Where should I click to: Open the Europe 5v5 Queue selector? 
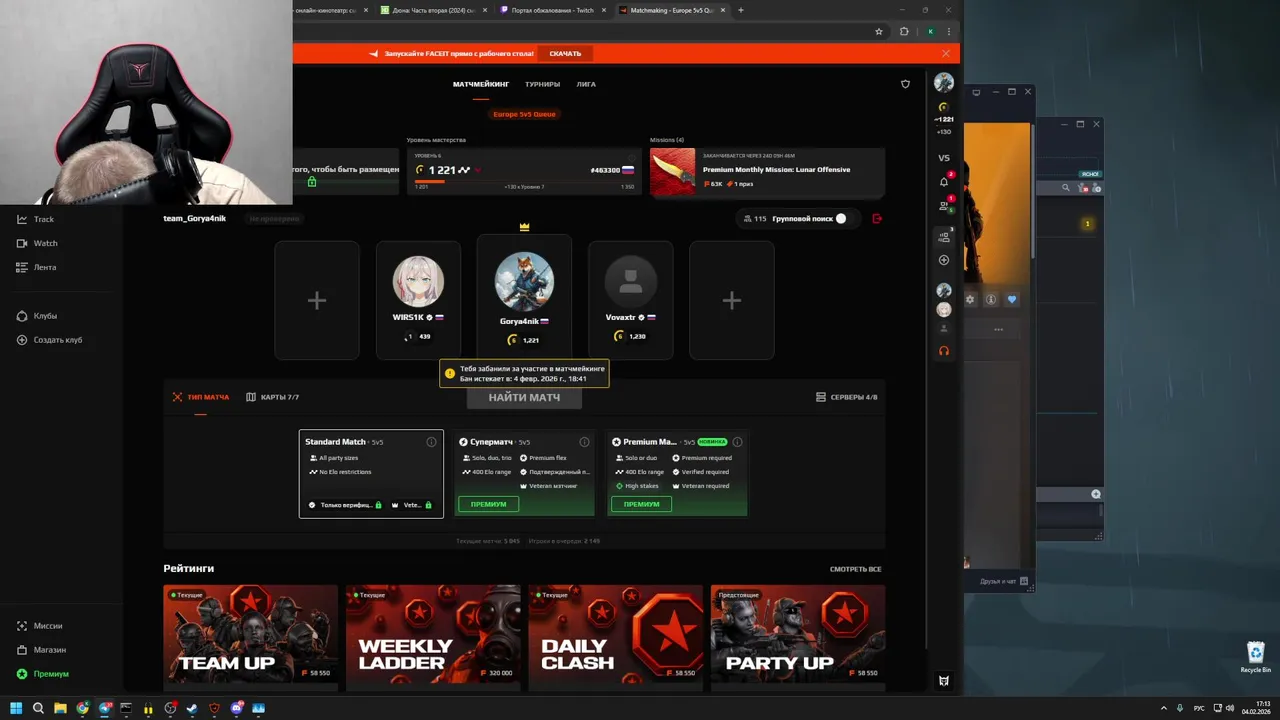[x=524, y=114]
